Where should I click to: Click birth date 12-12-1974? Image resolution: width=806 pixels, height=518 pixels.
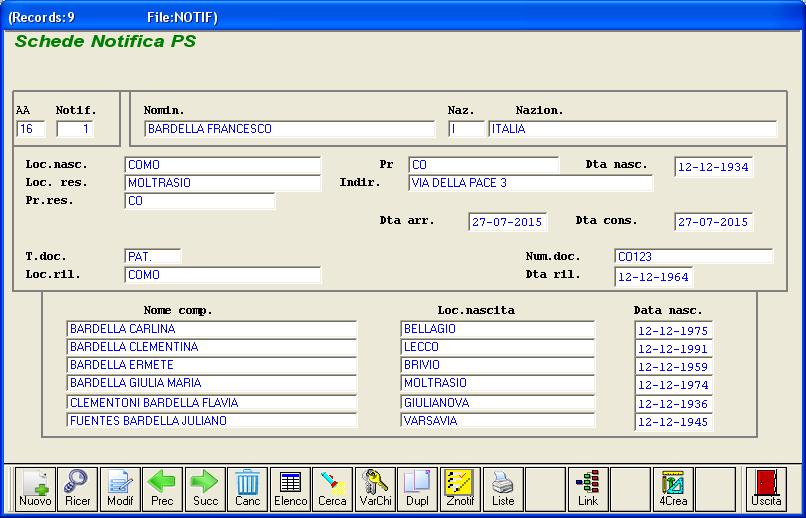pyautogui.click(x=673, y=384)
